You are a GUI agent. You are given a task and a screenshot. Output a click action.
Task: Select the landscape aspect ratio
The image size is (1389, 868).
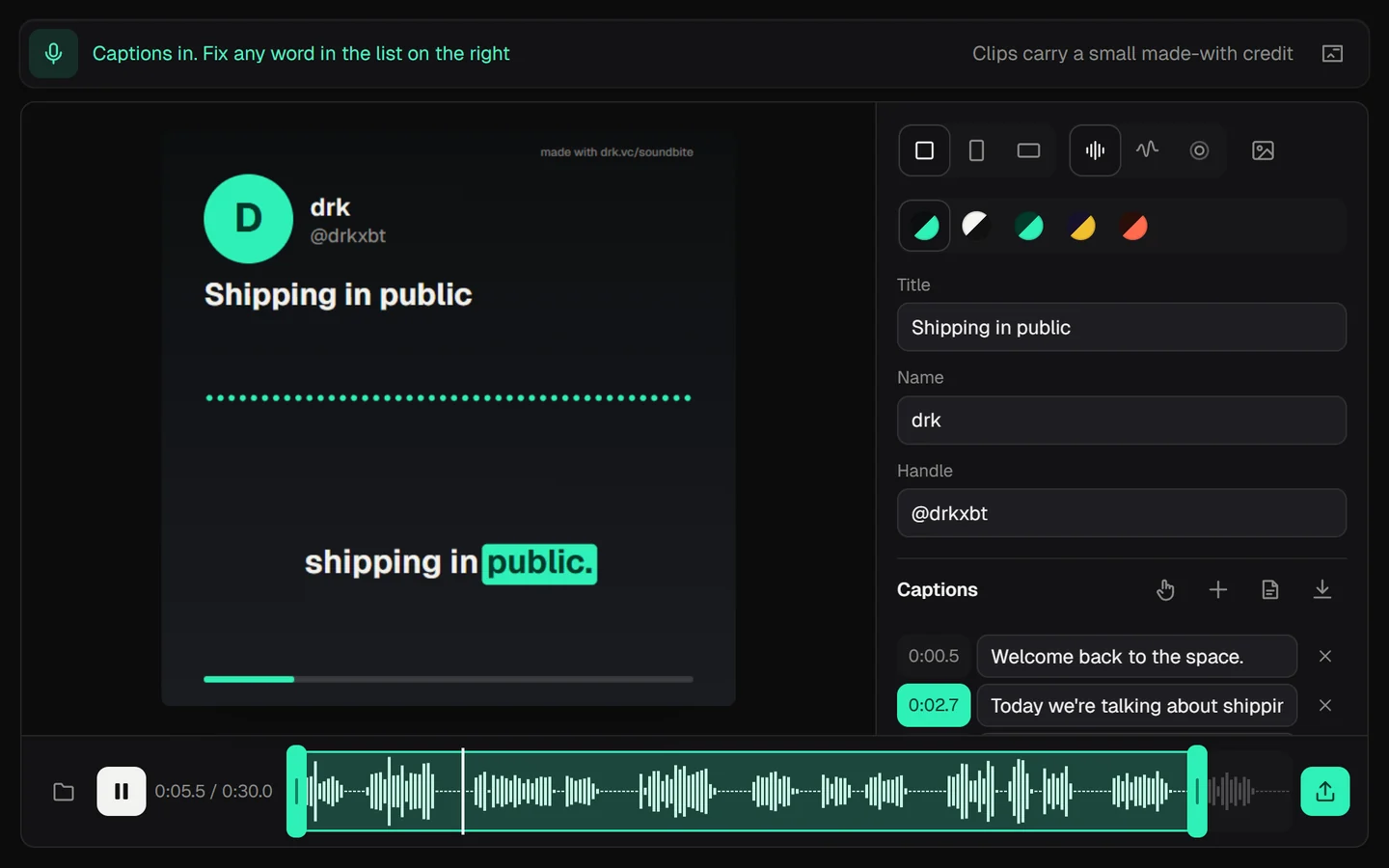(x=1028, y=150)
